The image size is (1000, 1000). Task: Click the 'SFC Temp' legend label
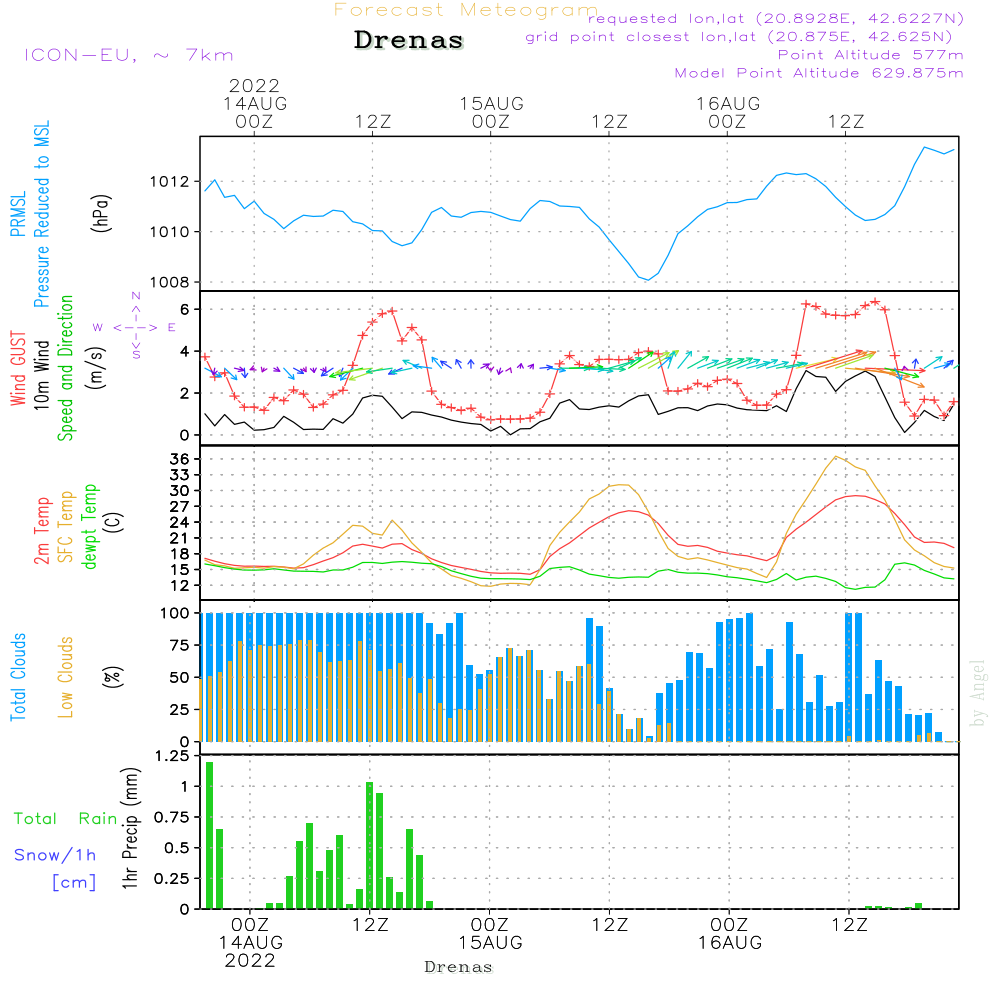(66, 527)
